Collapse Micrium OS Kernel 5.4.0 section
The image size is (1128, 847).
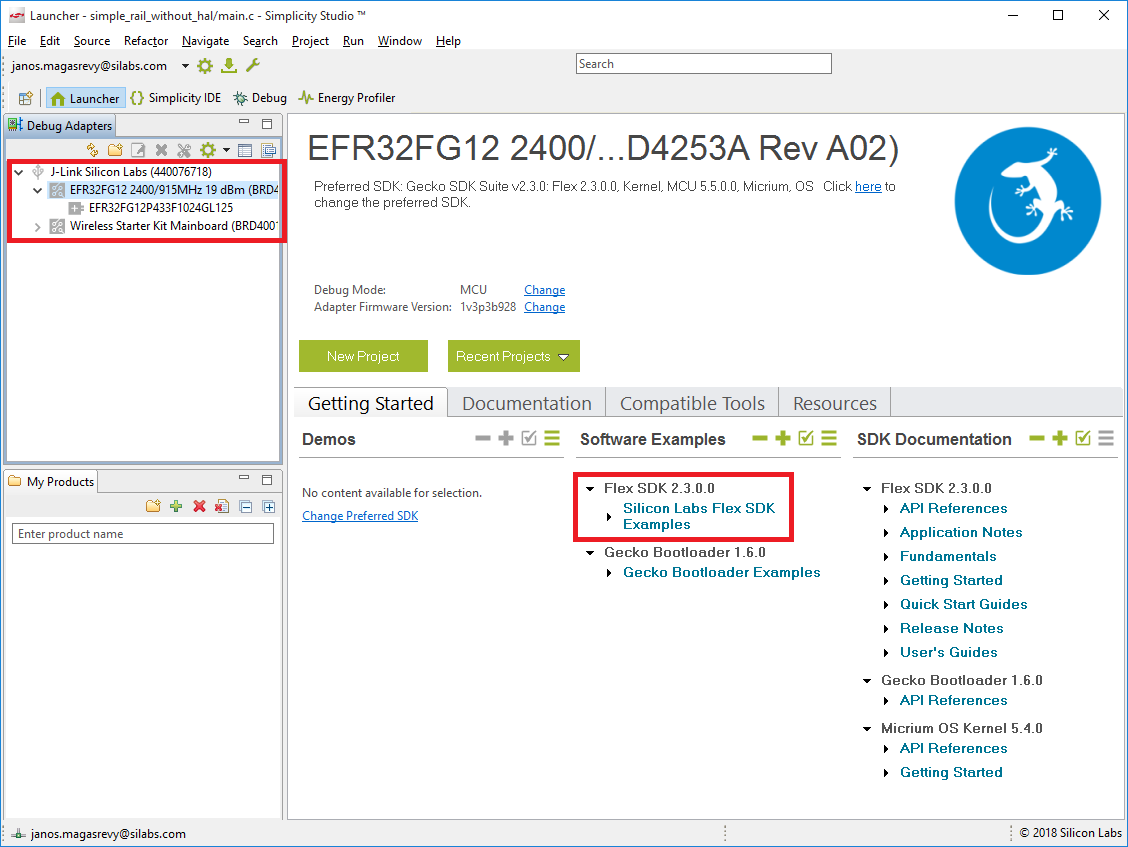pyautogui.click(x=867, y=729)
